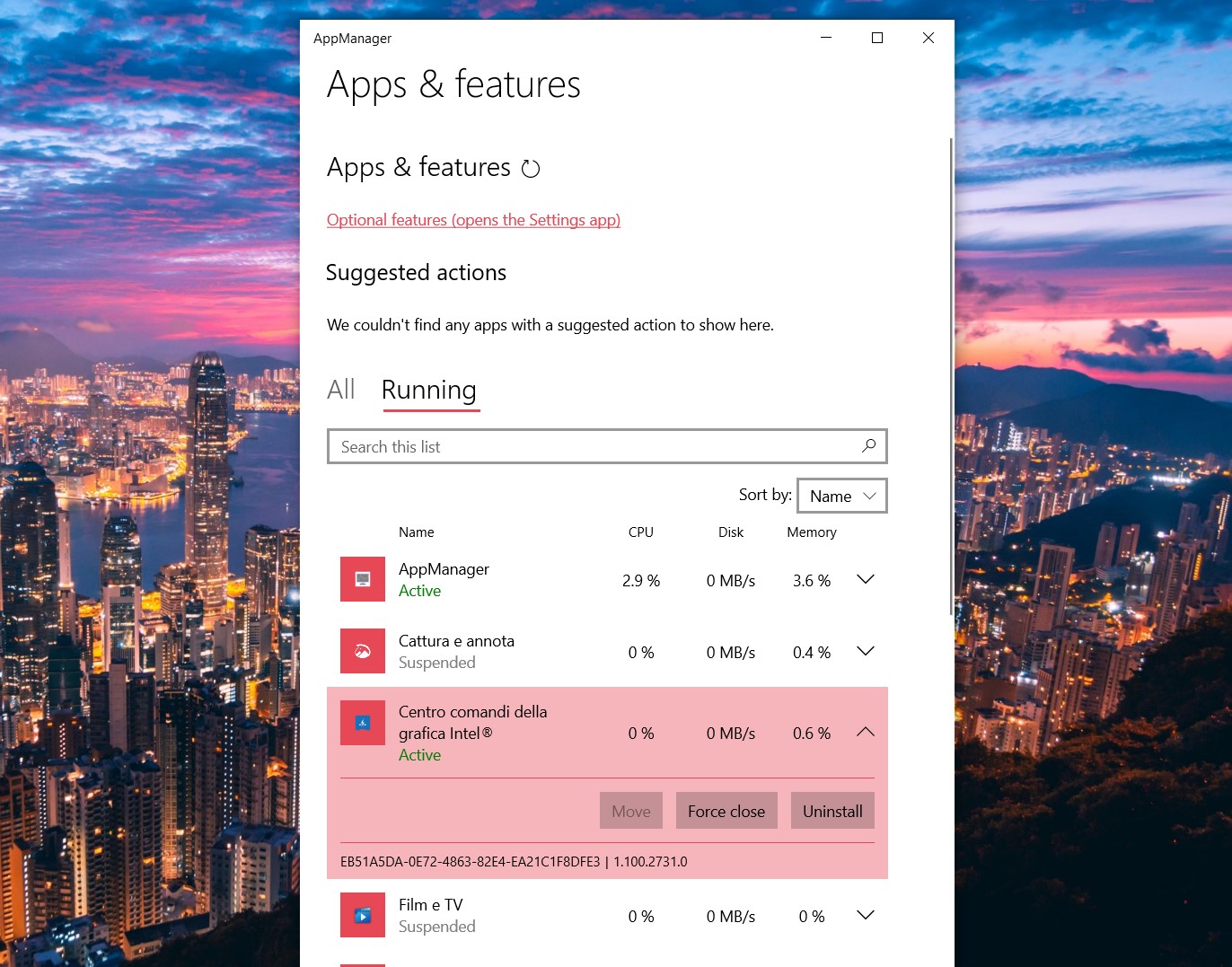Screen dimensions: 1232x967
Task: Click AppManager memory value 3.6 %
Action: 812,581
